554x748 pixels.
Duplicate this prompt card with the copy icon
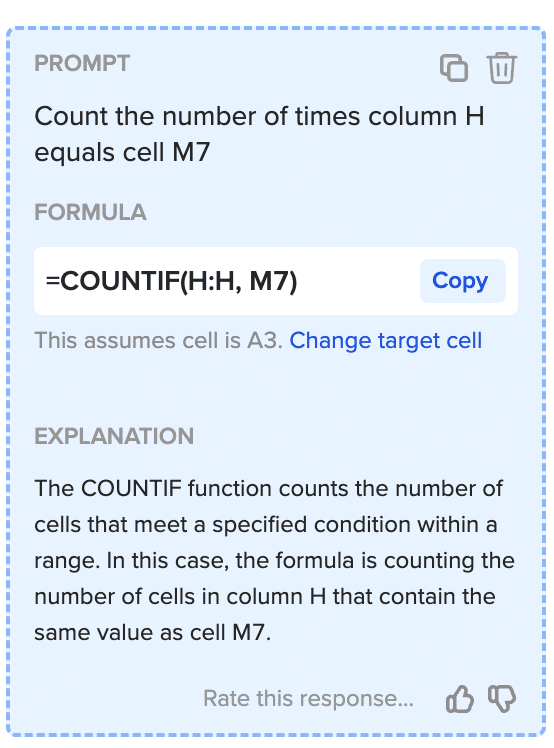click(x=453, y=68)
